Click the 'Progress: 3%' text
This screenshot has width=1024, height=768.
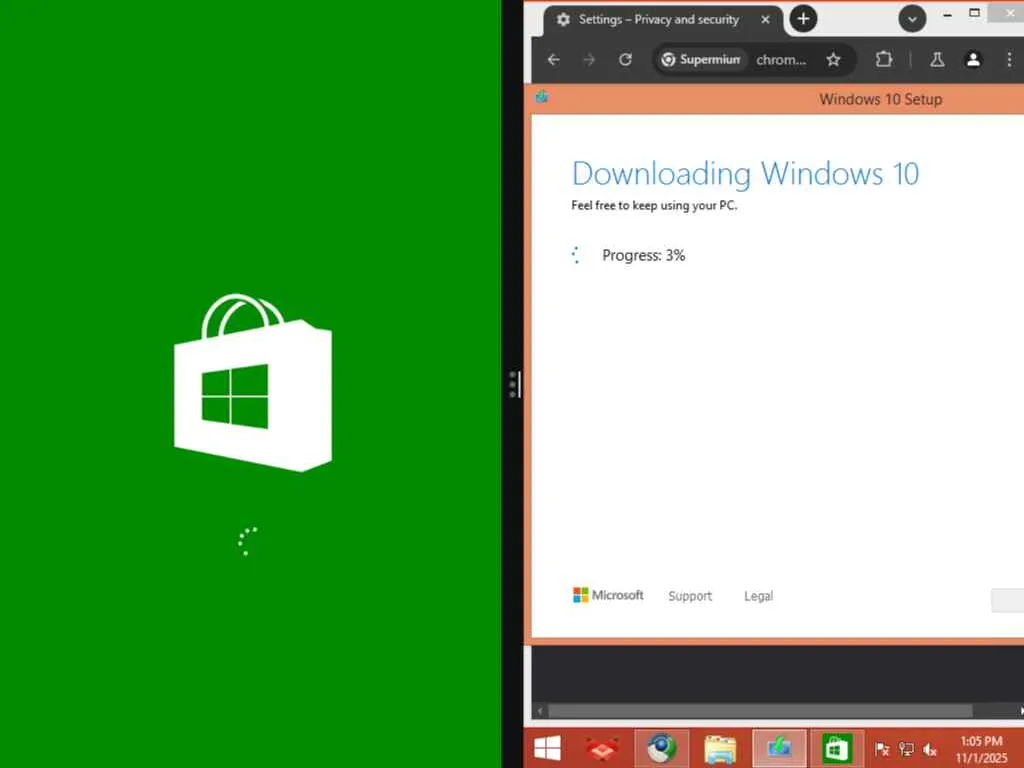click(x=643, y=255)
